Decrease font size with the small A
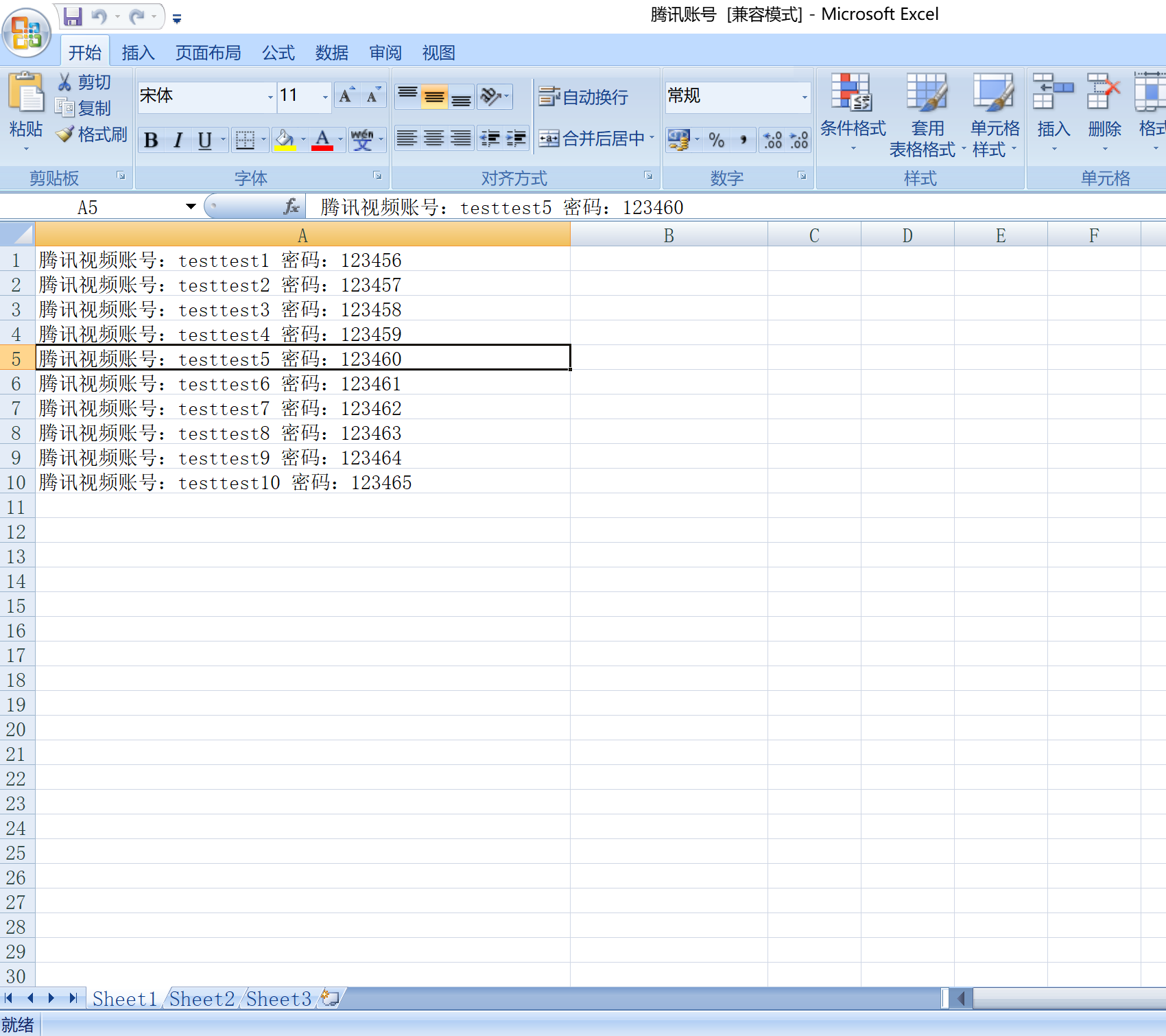 373,96
